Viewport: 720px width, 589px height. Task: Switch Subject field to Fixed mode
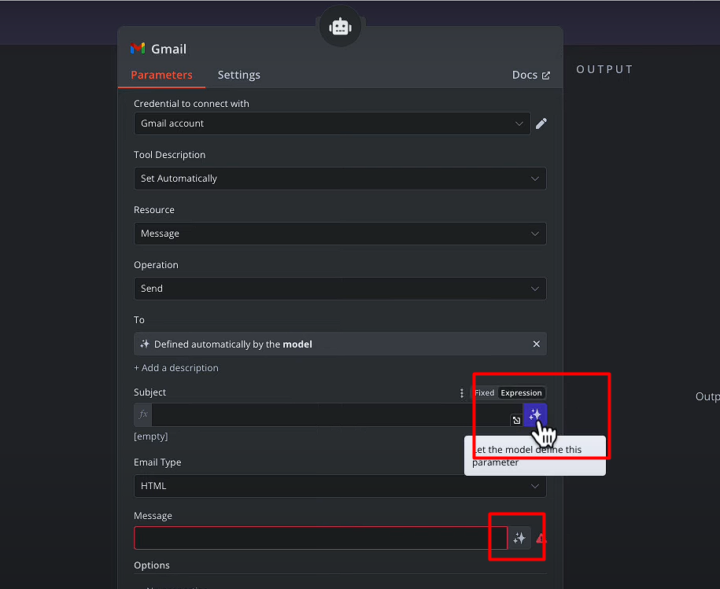point(484,393)
